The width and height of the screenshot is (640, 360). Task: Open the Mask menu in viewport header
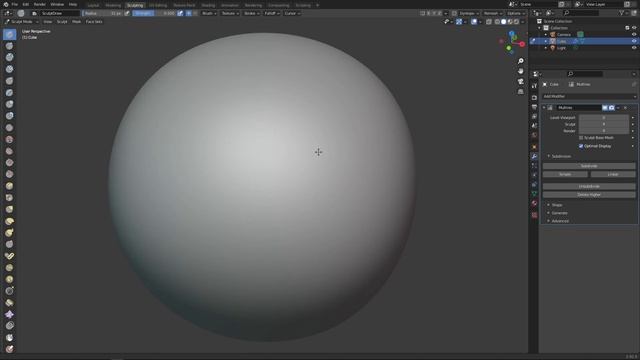coord(76,22)
